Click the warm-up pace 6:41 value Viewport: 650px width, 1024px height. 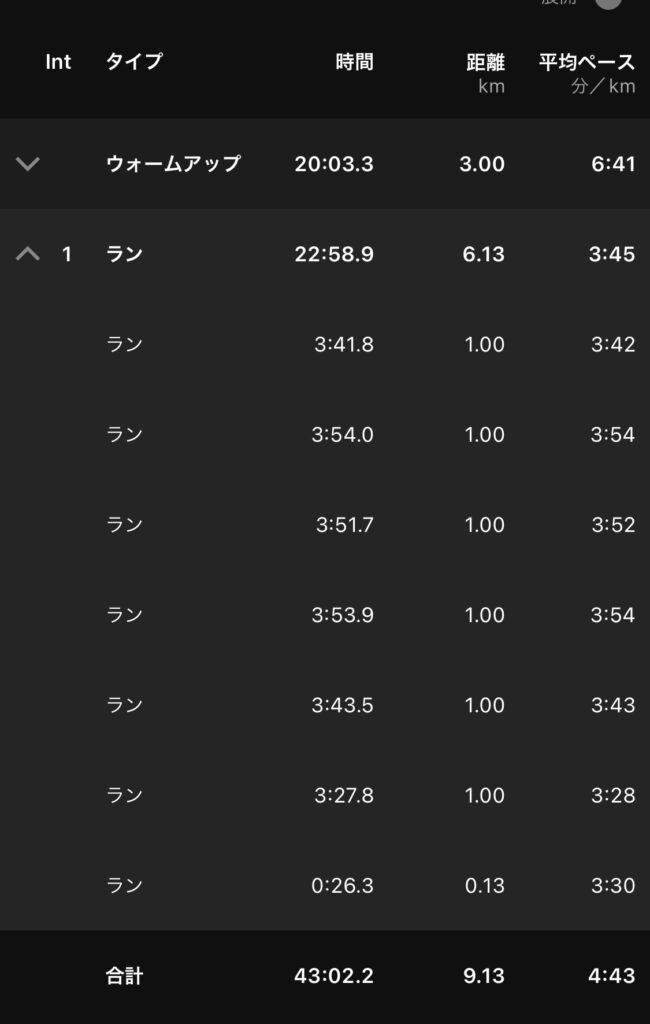[612, 164]
